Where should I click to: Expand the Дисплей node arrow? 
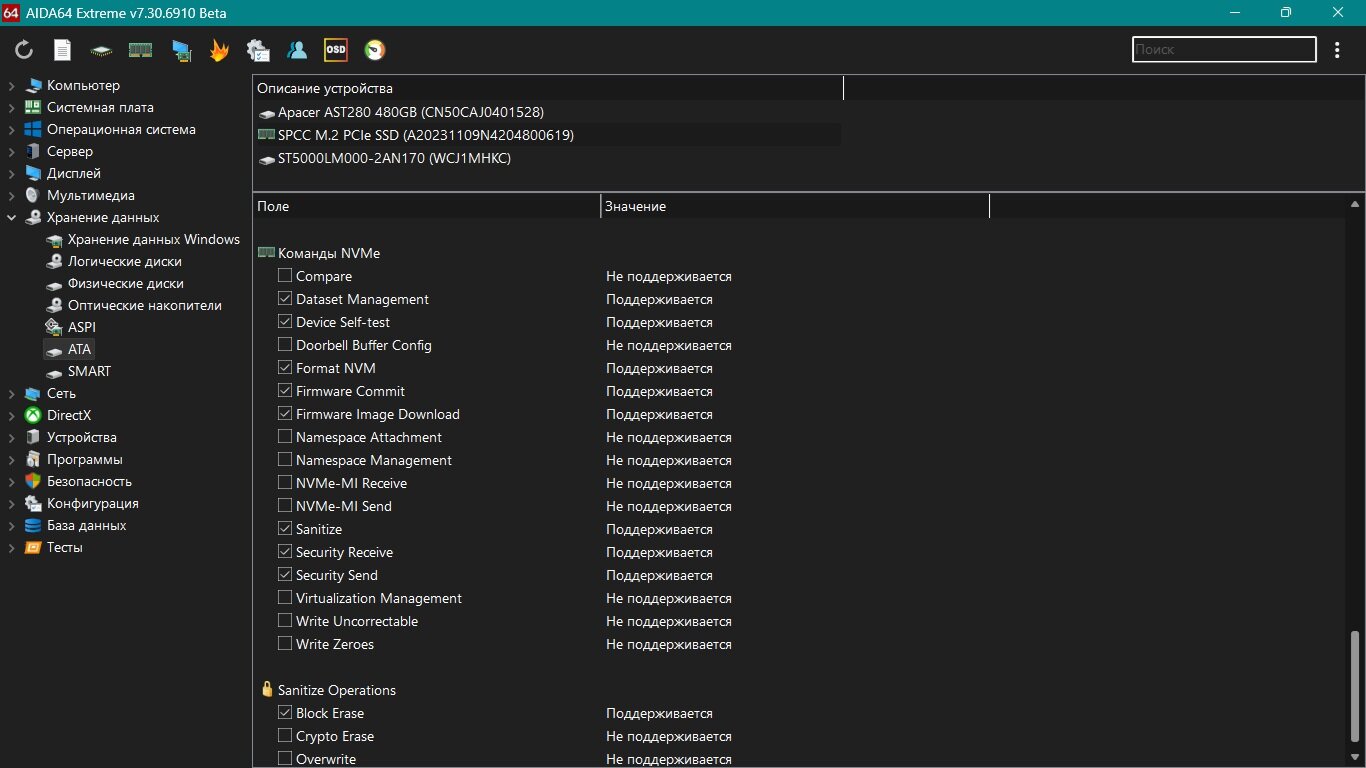pyautogui.click(x=11, y=174)
